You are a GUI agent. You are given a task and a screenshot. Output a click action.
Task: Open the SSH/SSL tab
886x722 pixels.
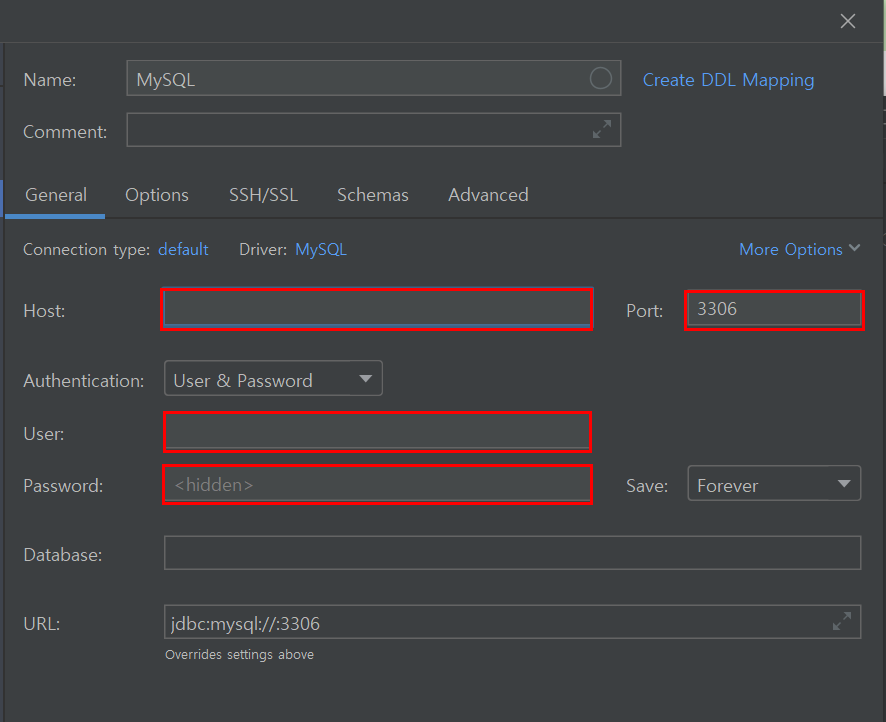tap(263, 195)
